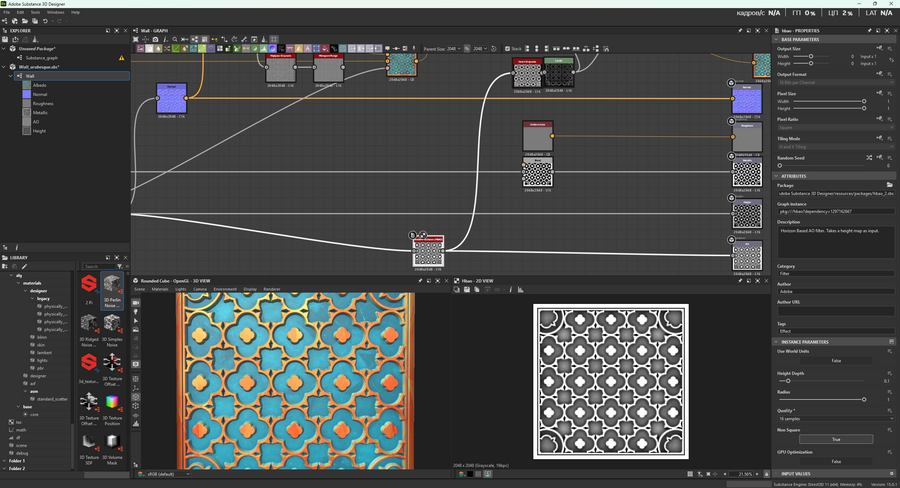900x488 pixels.
Task: Select the Roughness output in Explorer
Action: [43, 103]
